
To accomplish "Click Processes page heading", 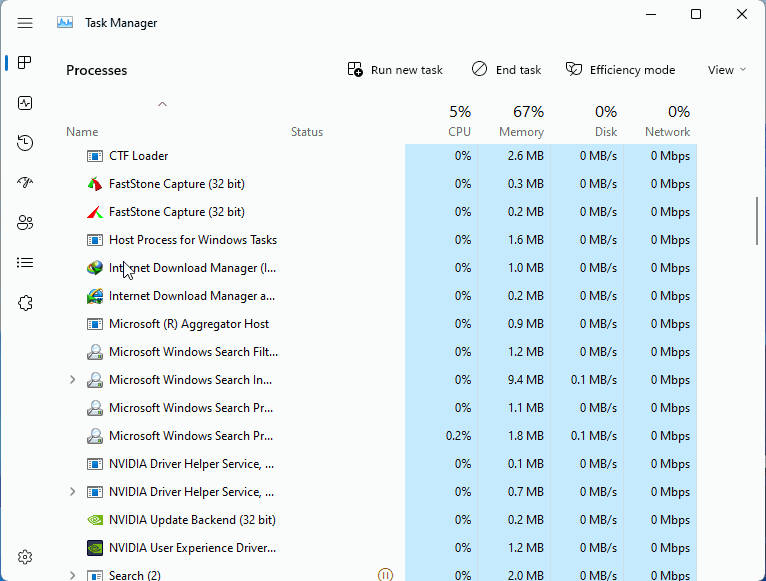I will pyautogui.click(x=97, y=70).
